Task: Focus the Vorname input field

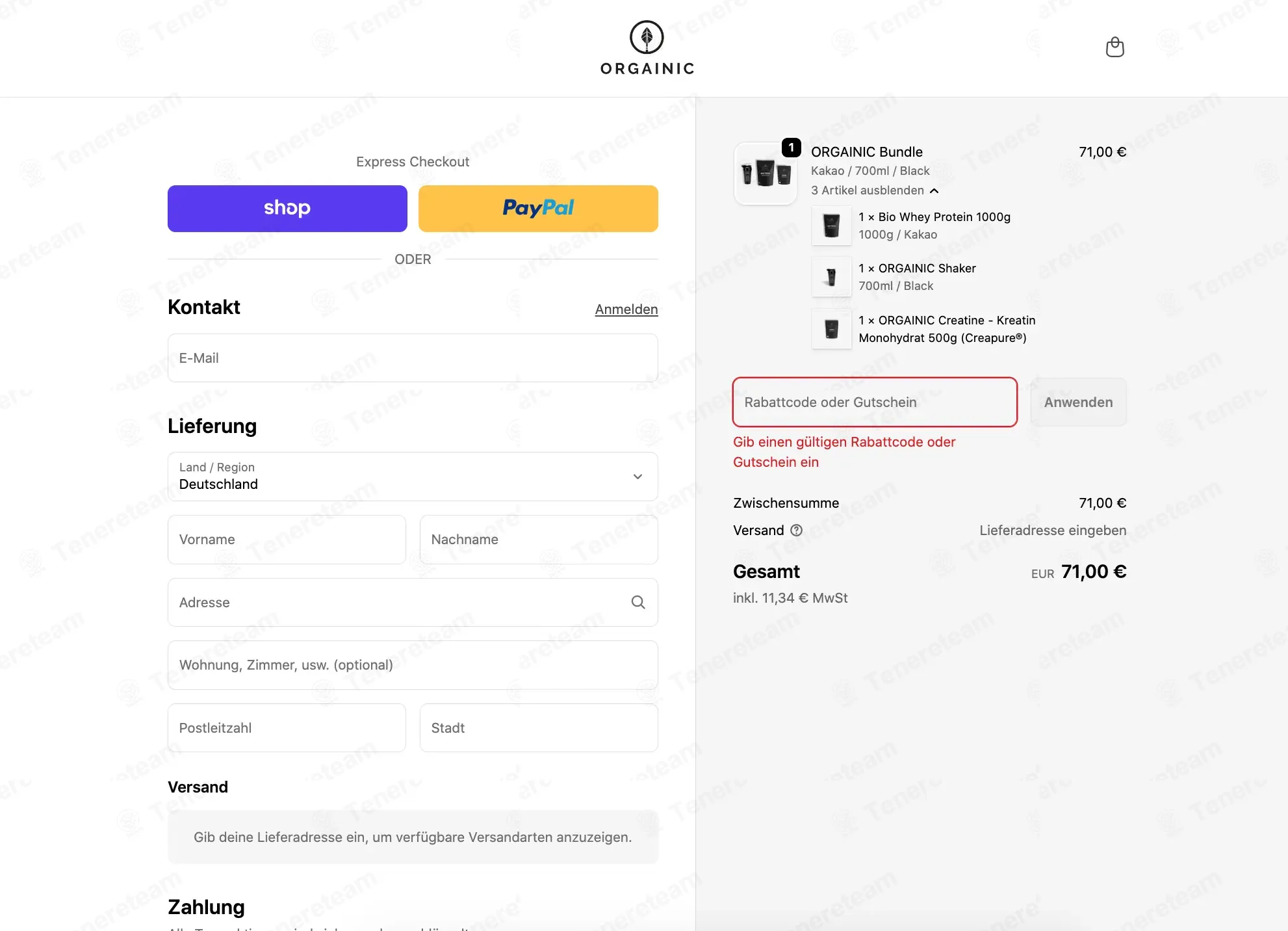Action: click(287, 540)
